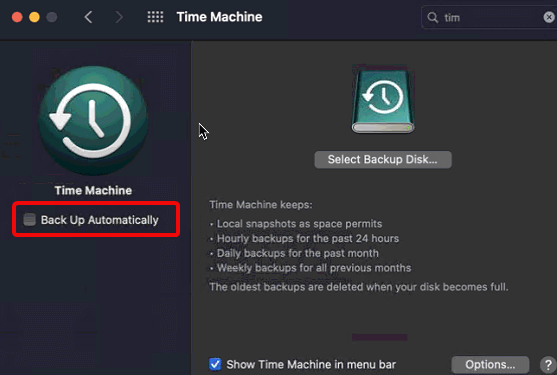Open help with the question mark button
The height and width of the screenshot is (375, 557).
tap(548, 365)
